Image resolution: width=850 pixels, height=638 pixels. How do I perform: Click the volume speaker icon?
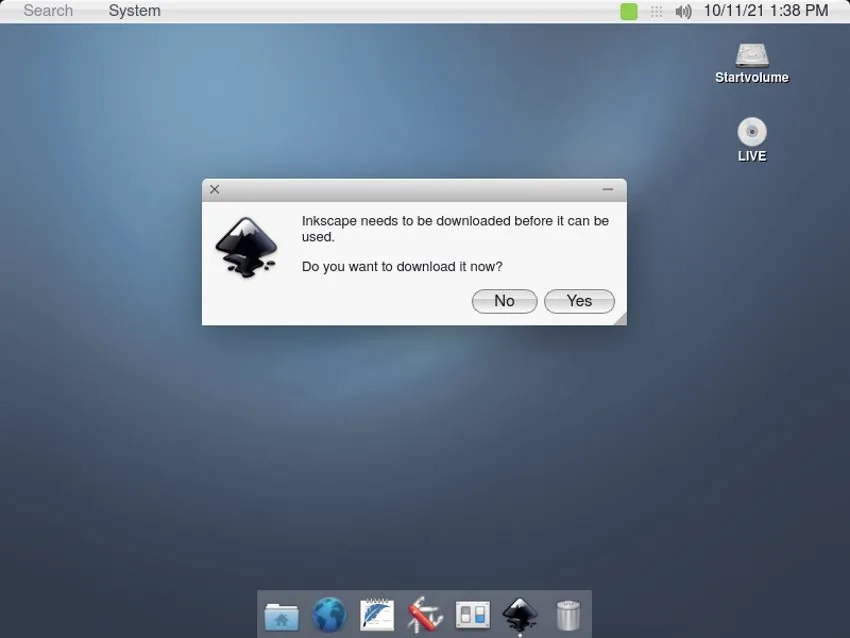[684, 11]
